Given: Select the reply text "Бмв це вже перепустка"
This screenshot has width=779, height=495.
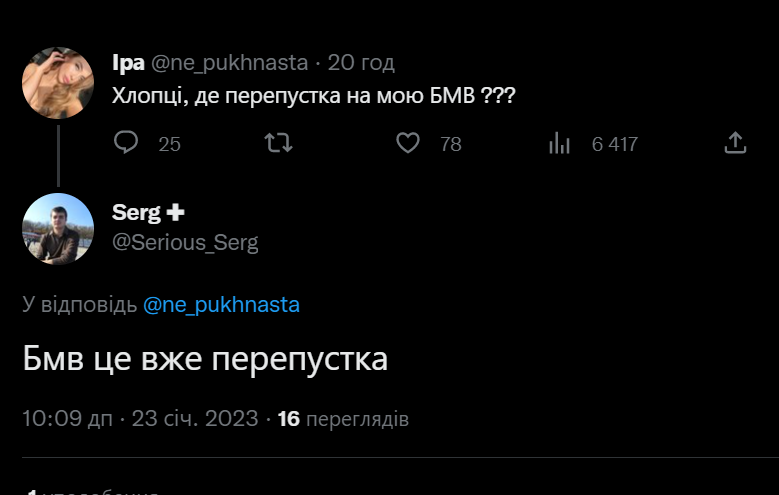Looking at the screenshot, I should tap(205, 359).
